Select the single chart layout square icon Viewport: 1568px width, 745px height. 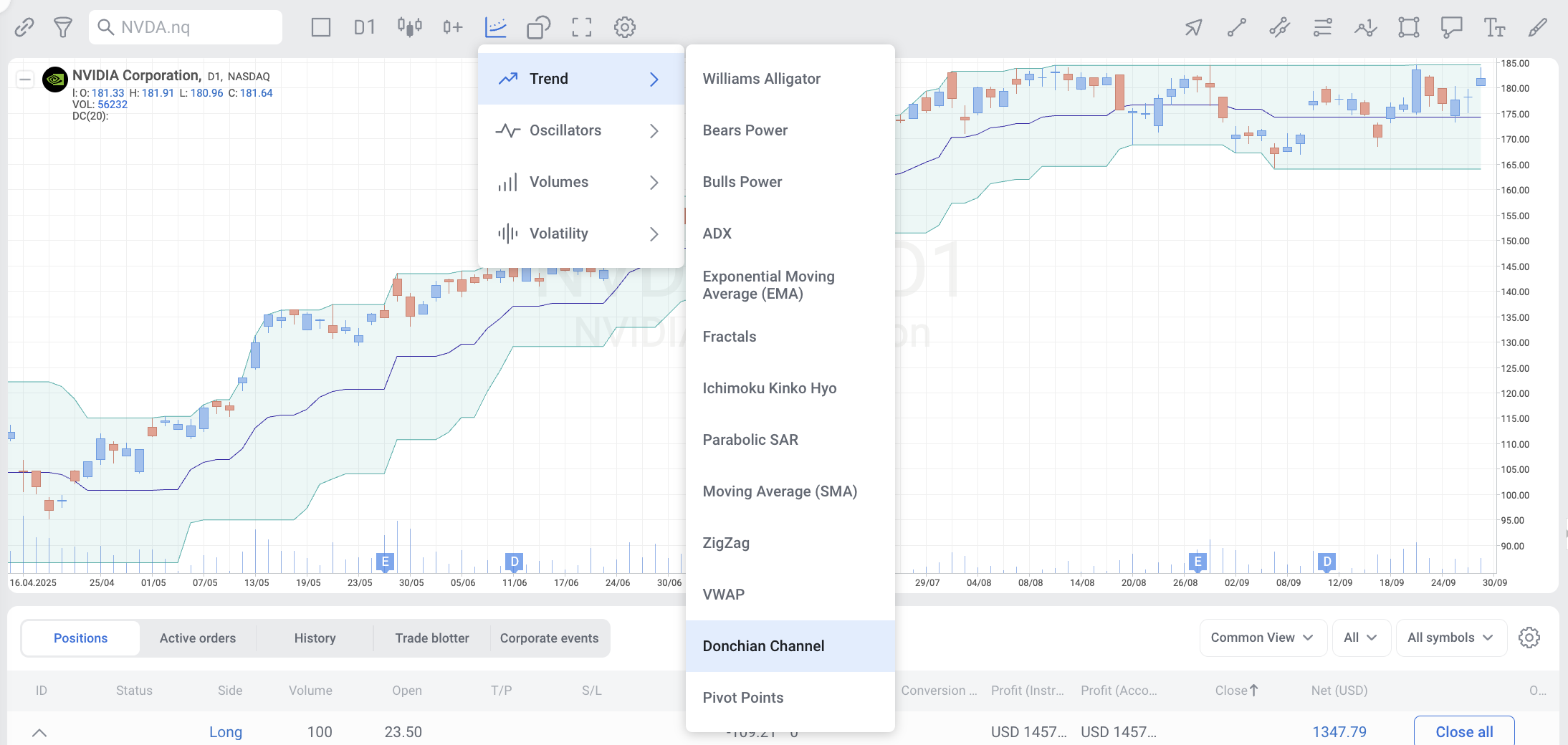pyautogui.click(x=321, y=27)
